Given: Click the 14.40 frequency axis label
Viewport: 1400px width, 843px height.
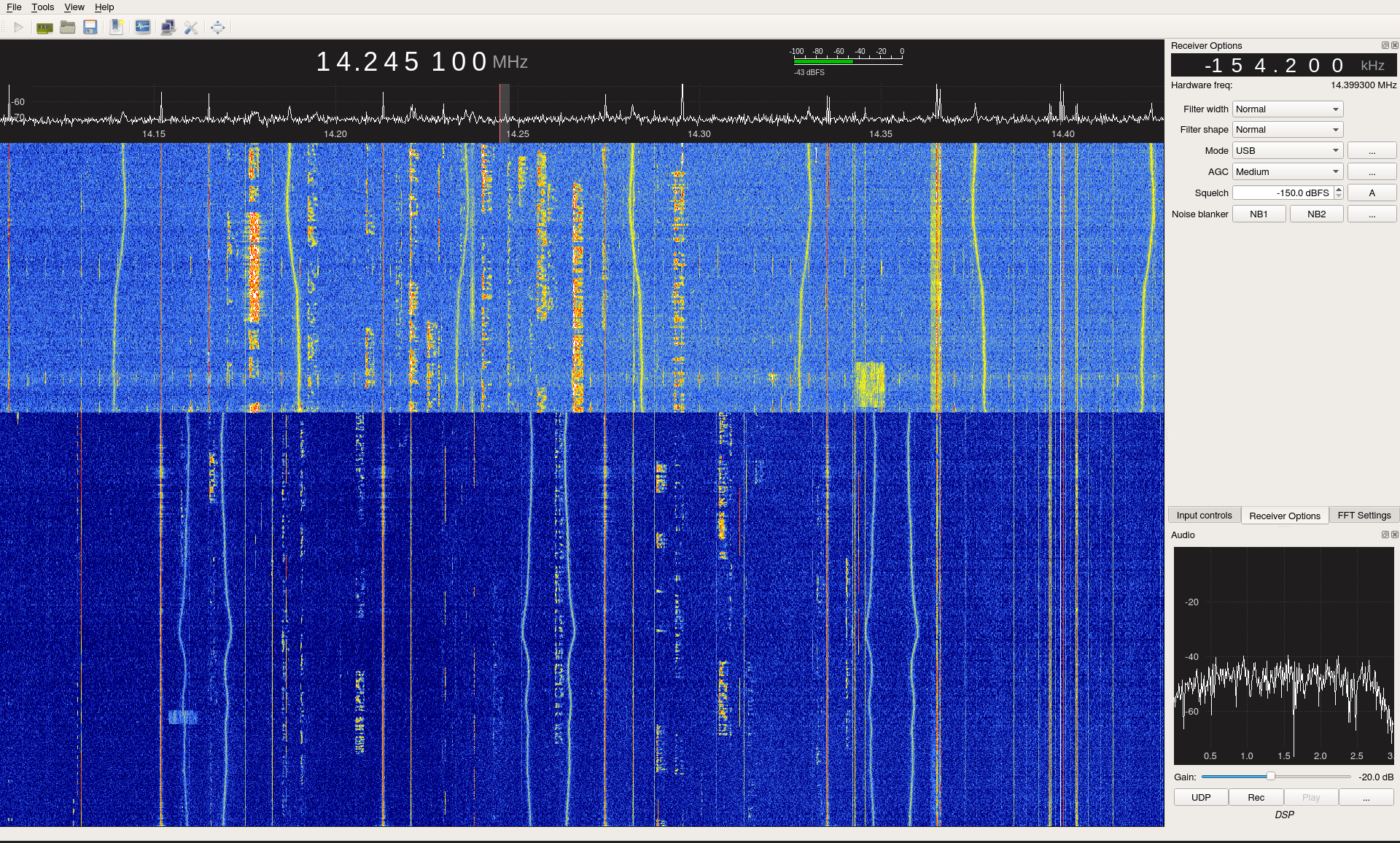Looking at the screenshot, I should (1062, 134).
